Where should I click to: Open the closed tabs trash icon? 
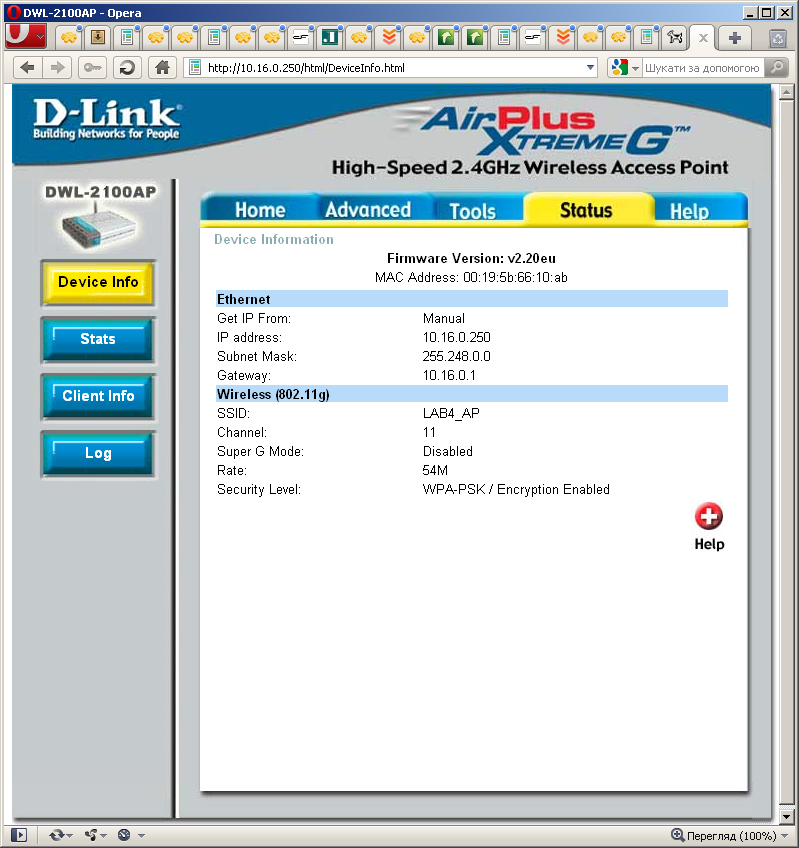[778, 38]
